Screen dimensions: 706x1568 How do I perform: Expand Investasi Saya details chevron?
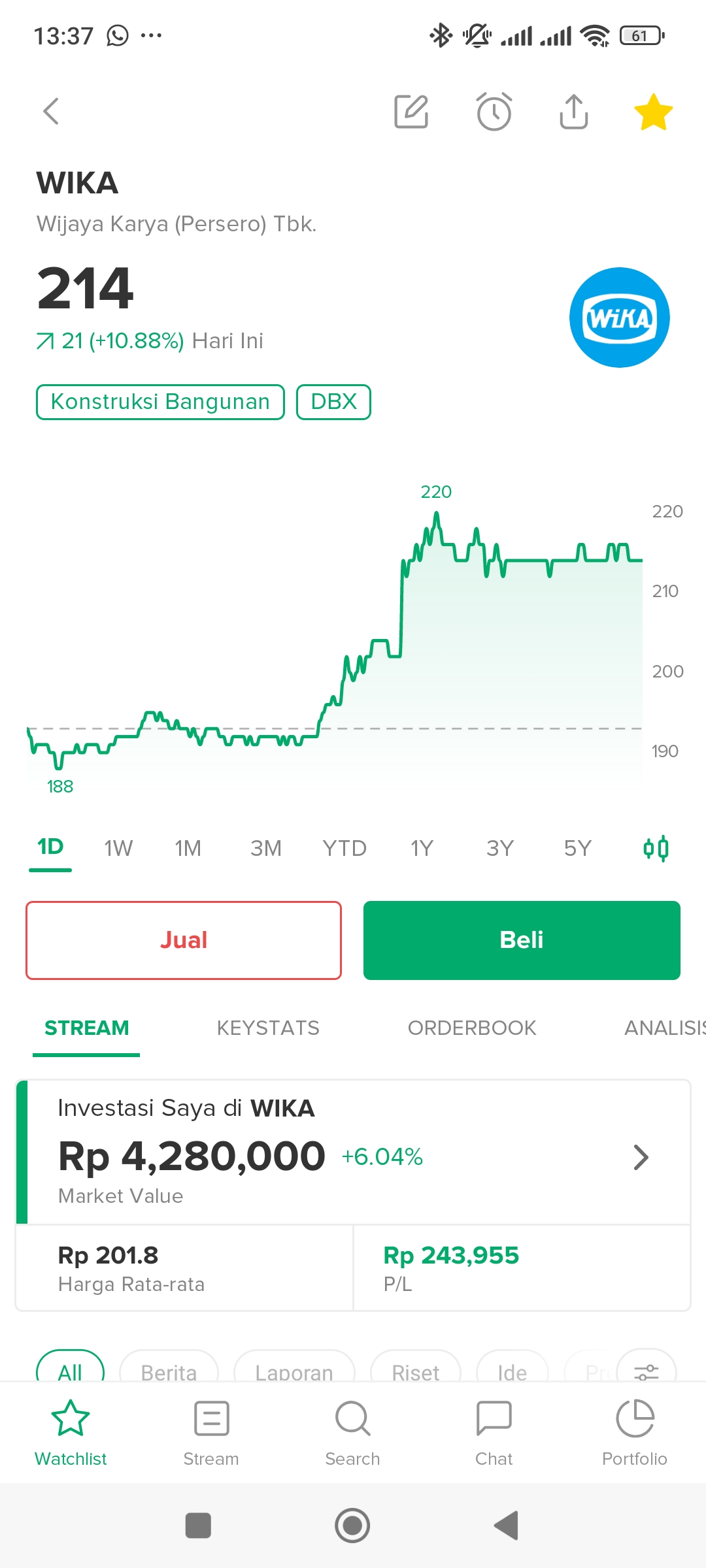(641, 1157)
